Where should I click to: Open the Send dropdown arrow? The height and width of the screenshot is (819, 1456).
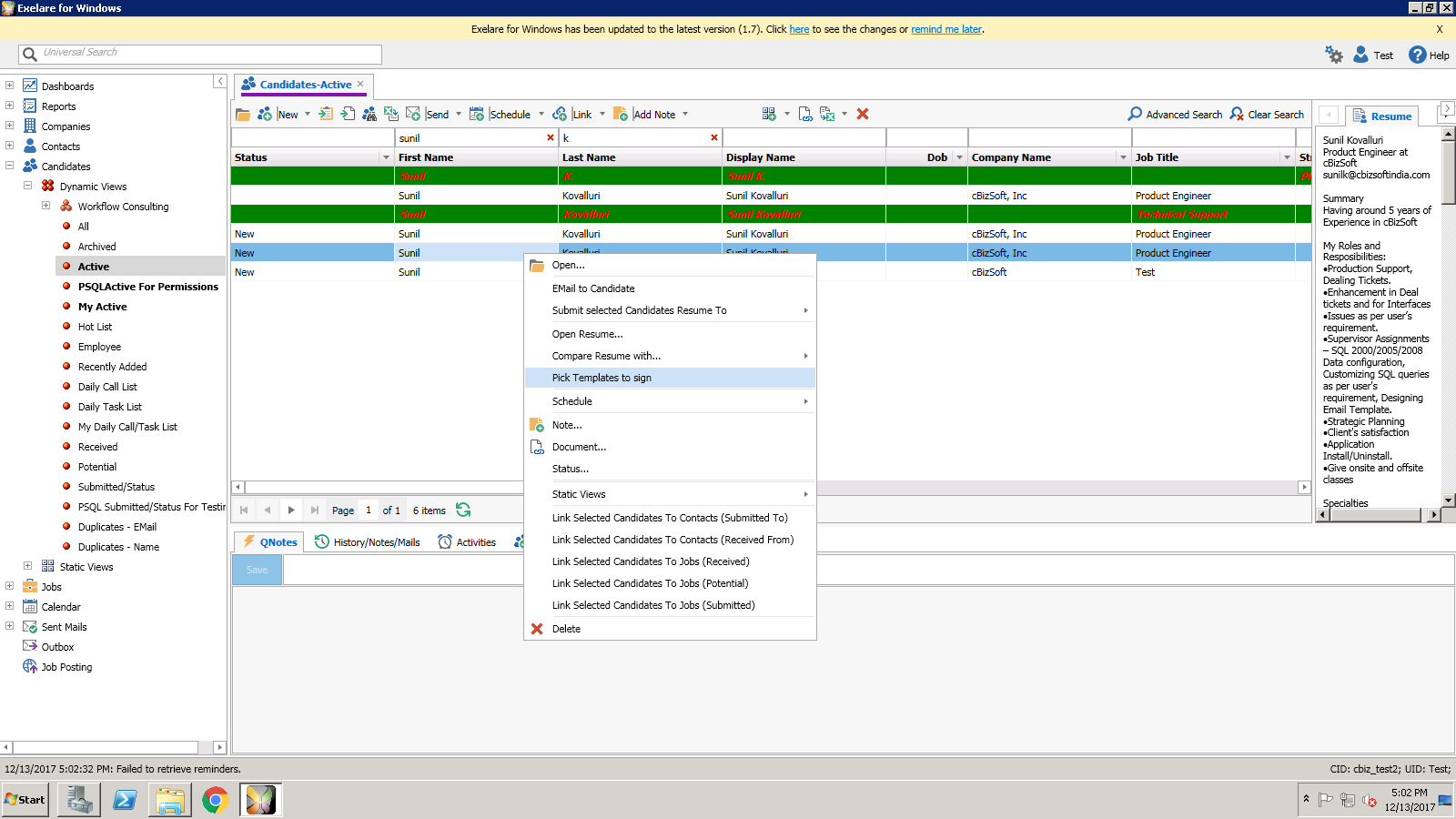point(459,115)
